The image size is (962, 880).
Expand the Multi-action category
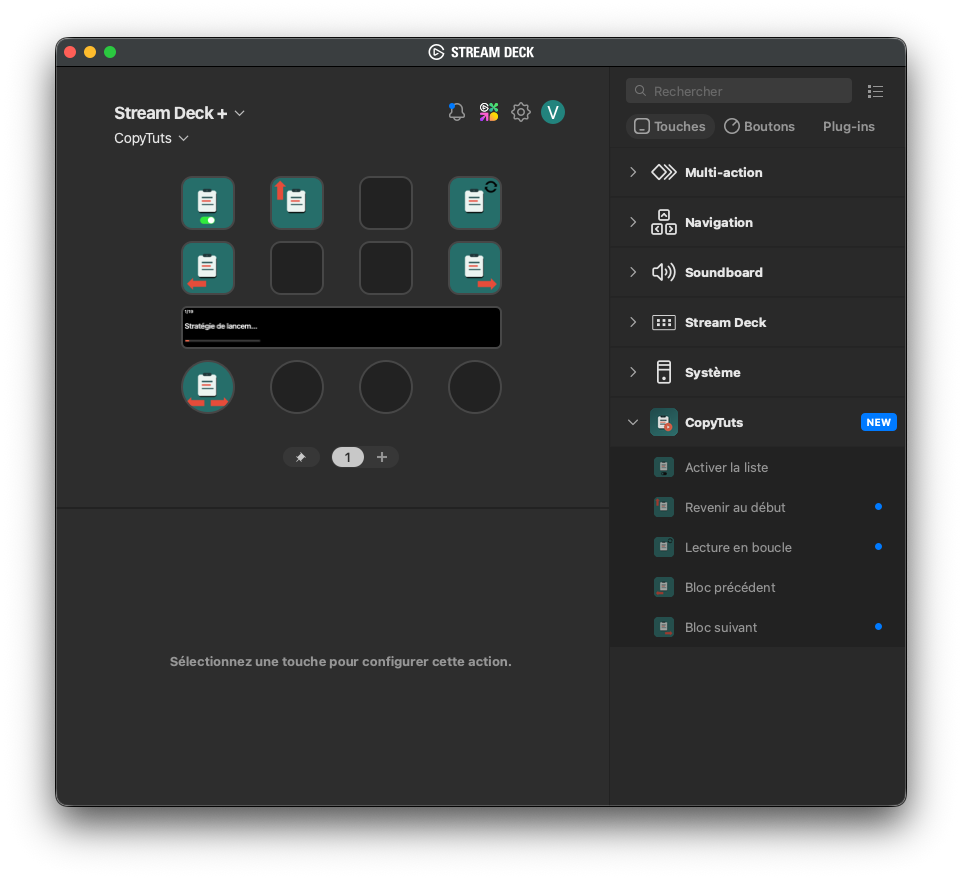(x=633, y=172)
